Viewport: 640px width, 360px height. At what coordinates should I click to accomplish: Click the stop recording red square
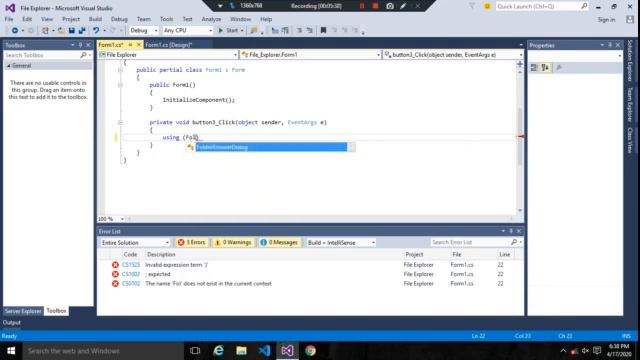pyautogui.click(x=376, y=6)
